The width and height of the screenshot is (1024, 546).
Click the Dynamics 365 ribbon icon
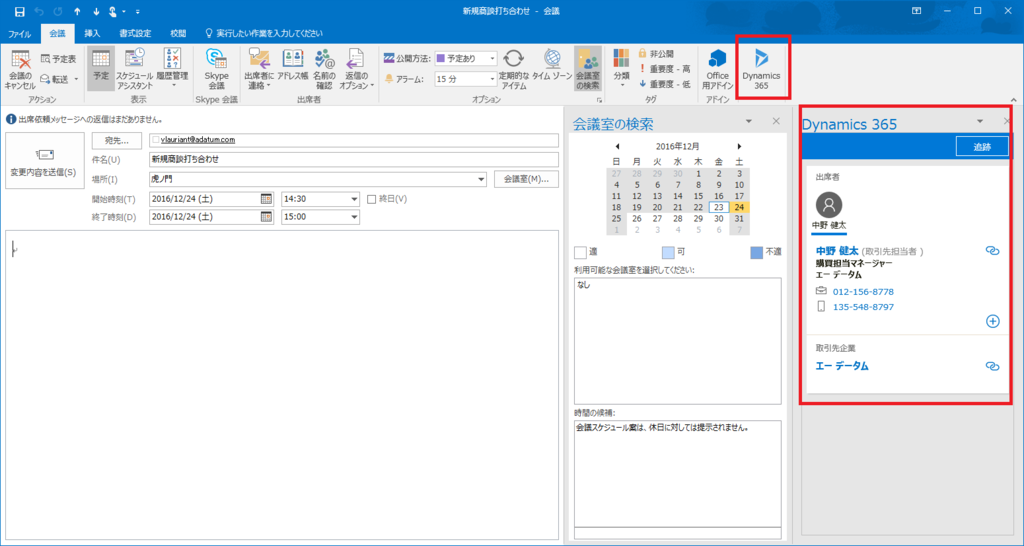tap(761, 69)
